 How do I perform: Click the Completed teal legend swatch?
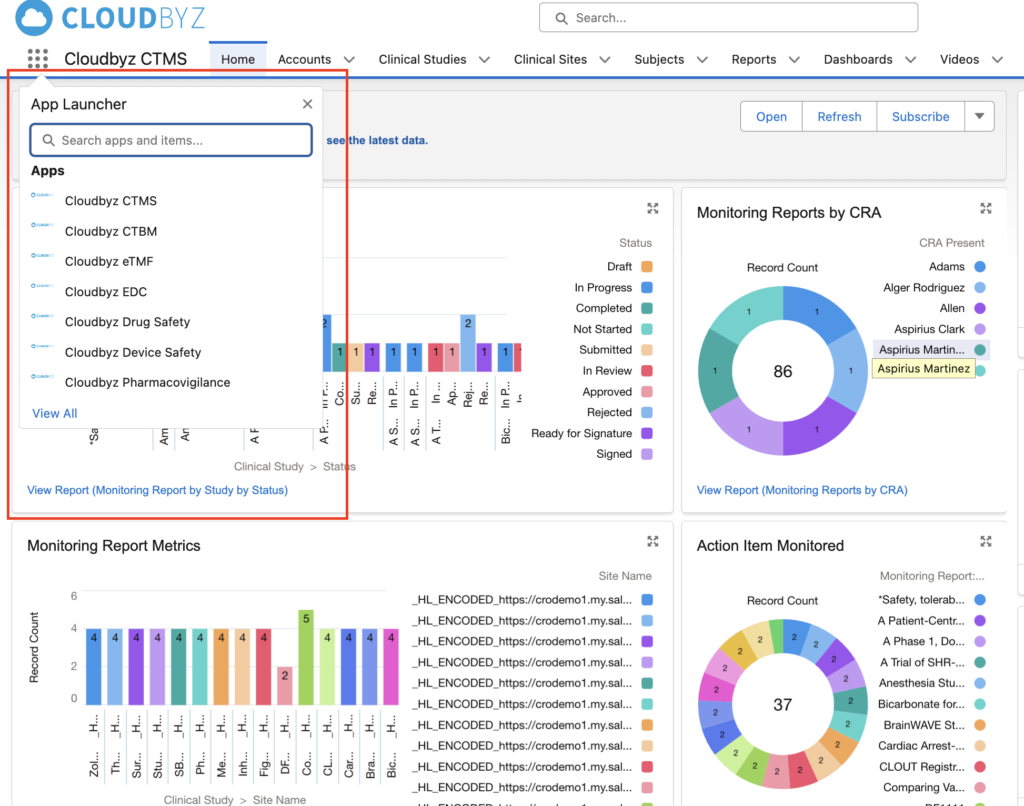pos(647,308)
